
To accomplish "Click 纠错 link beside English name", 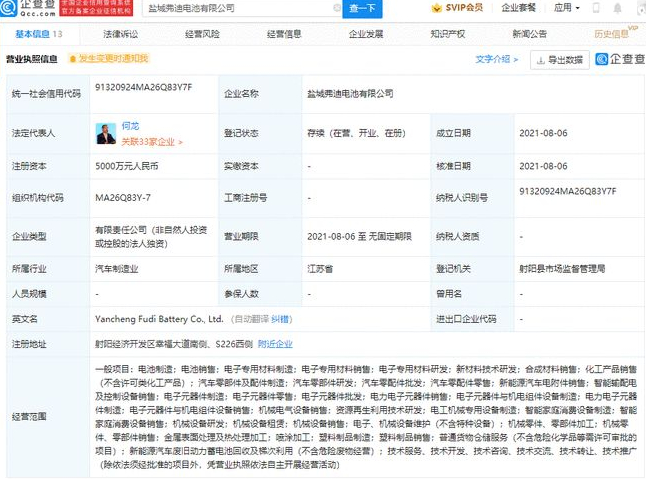I will click(x=280, y=319).
